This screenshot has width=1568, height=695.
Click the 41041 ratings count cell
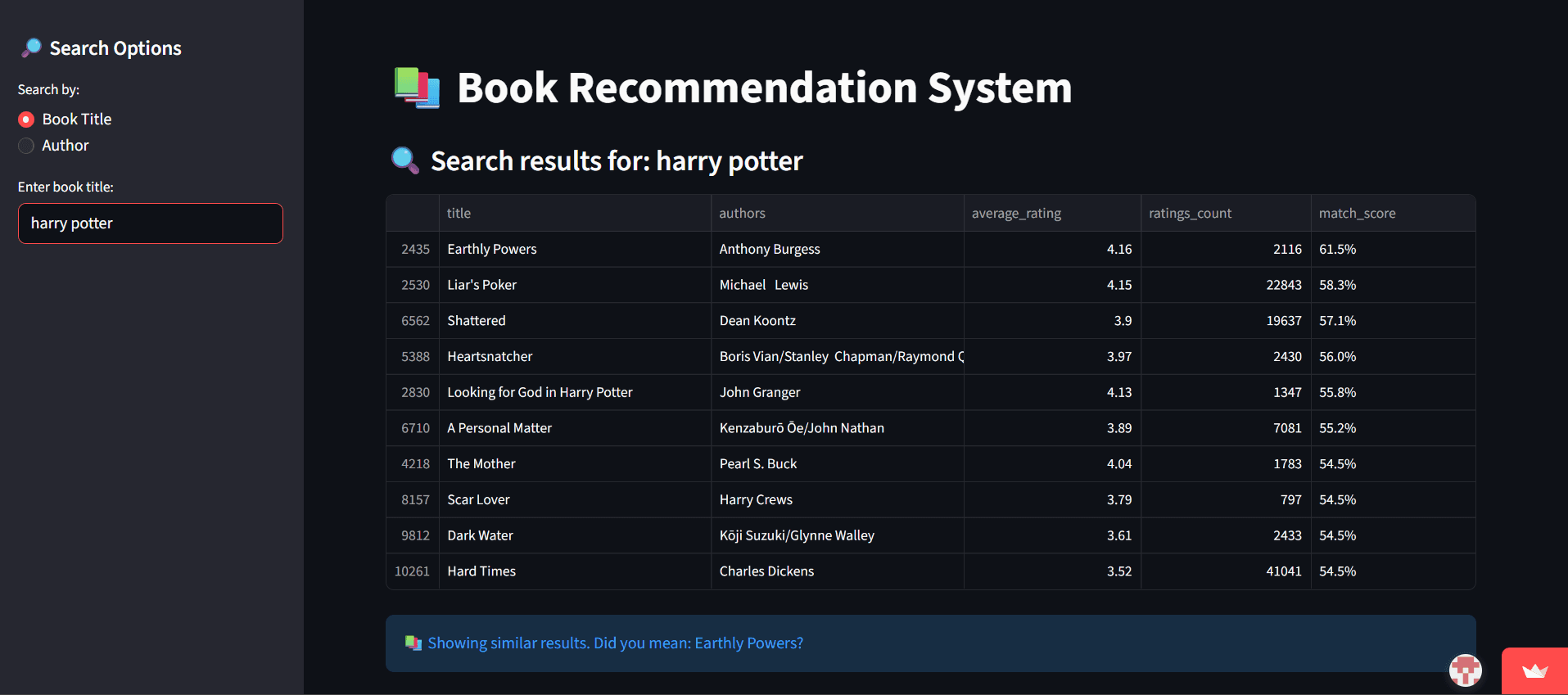(x=1226, y=571)
